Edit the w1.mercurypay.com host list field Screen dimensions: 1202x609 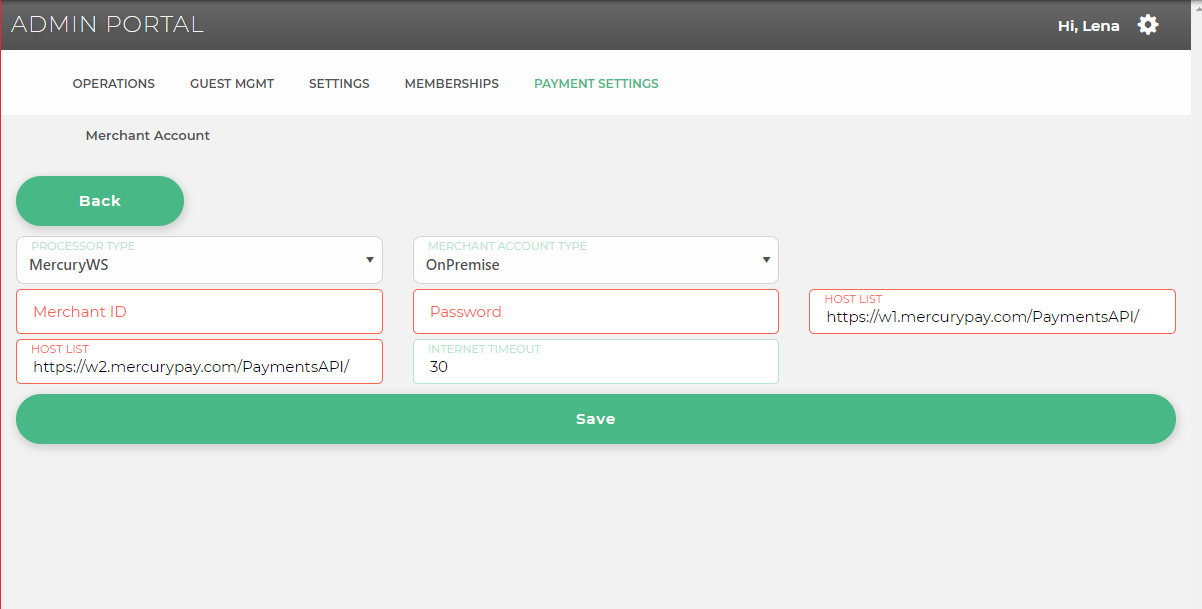click(992, 312)
